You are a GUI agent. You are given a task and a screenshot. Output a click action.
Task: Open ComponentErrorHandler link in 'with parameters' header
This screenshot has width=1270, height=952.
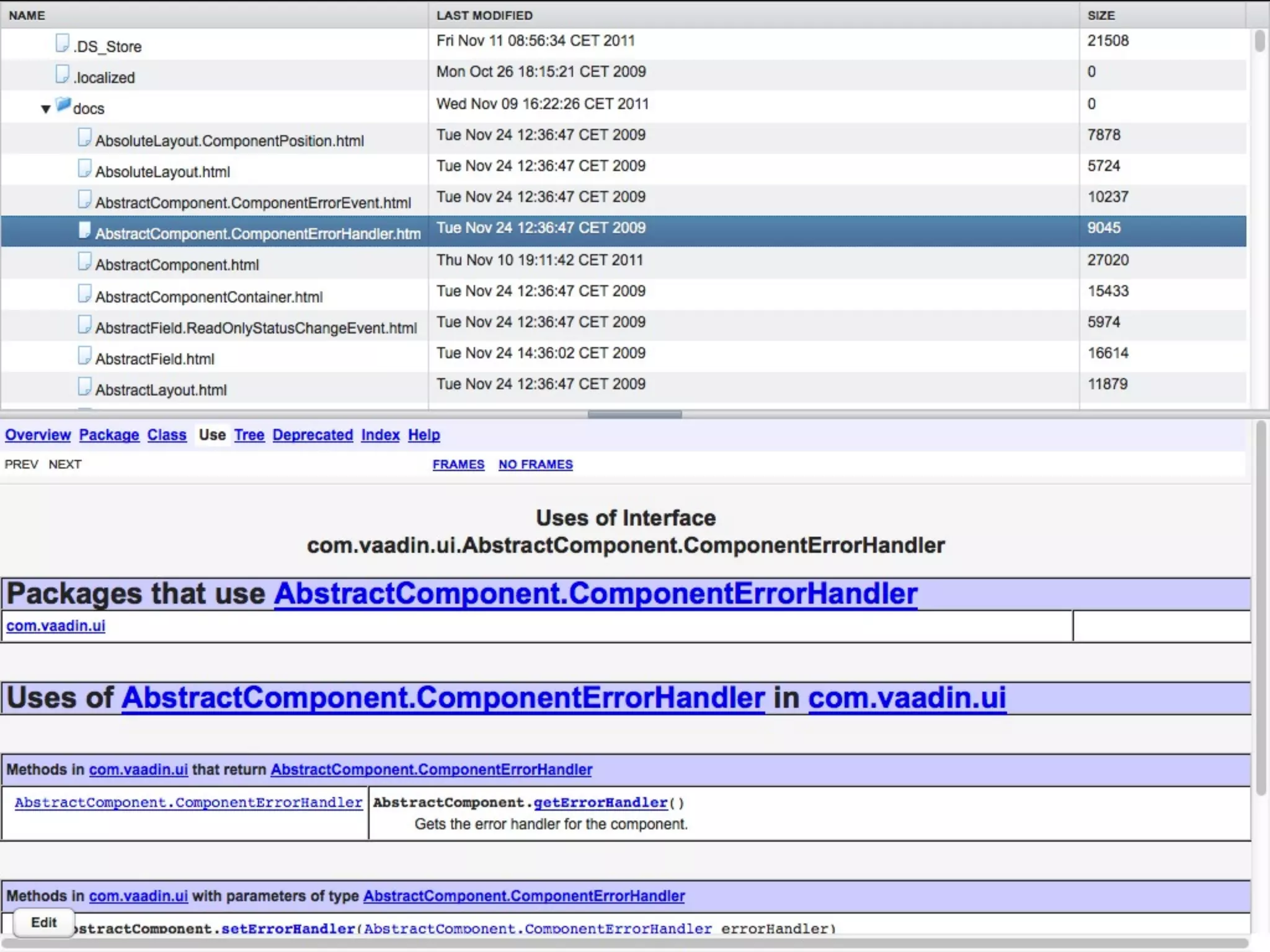coord(524,896)
